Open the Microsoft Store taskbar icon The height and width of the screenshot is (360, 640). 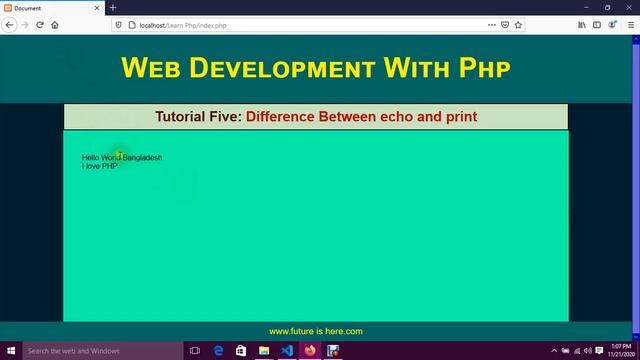click(241, 351)
